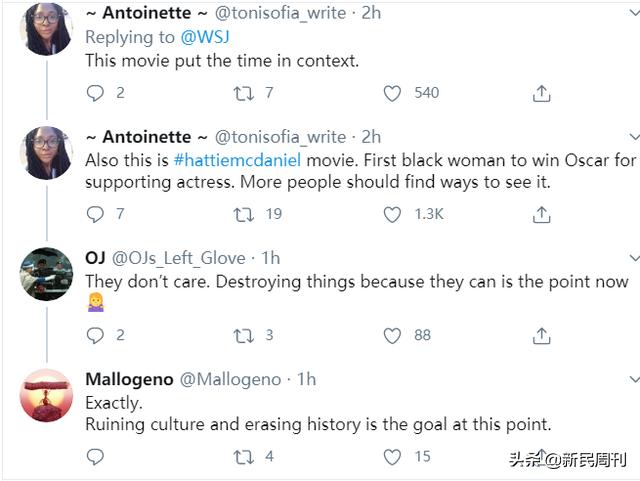This screenshot has height=481, width=640.
Task: Like the tweet with 540 likes
Action: [x=393, y=93]
